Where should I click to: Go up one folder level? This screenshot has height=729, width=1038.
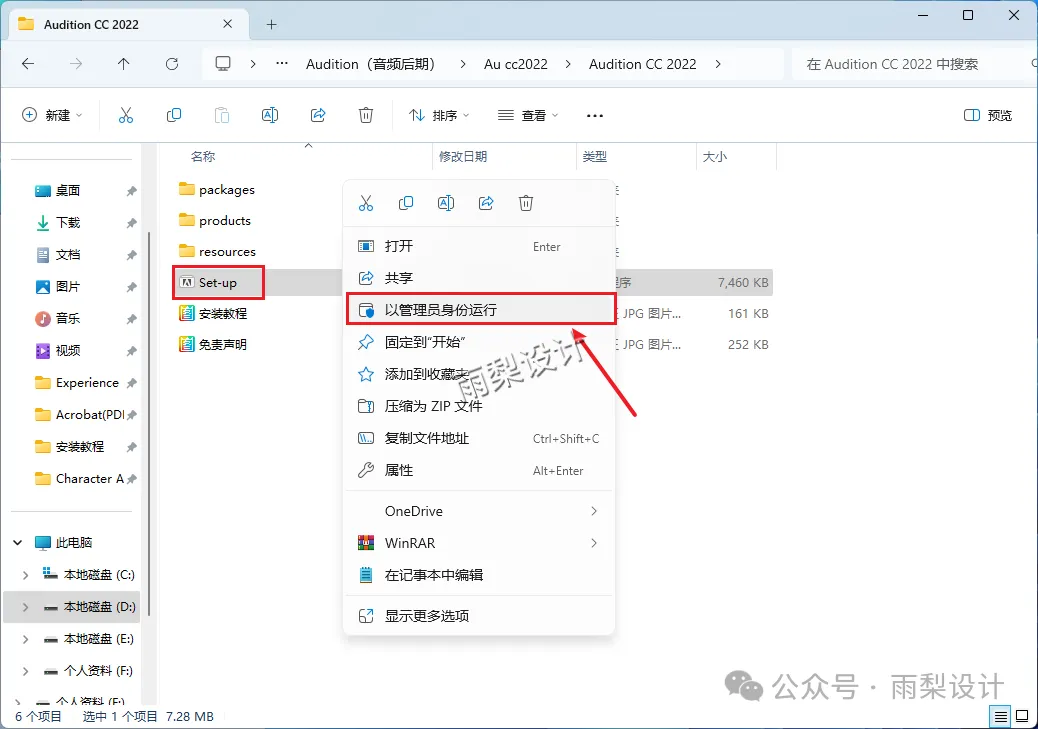123,64
